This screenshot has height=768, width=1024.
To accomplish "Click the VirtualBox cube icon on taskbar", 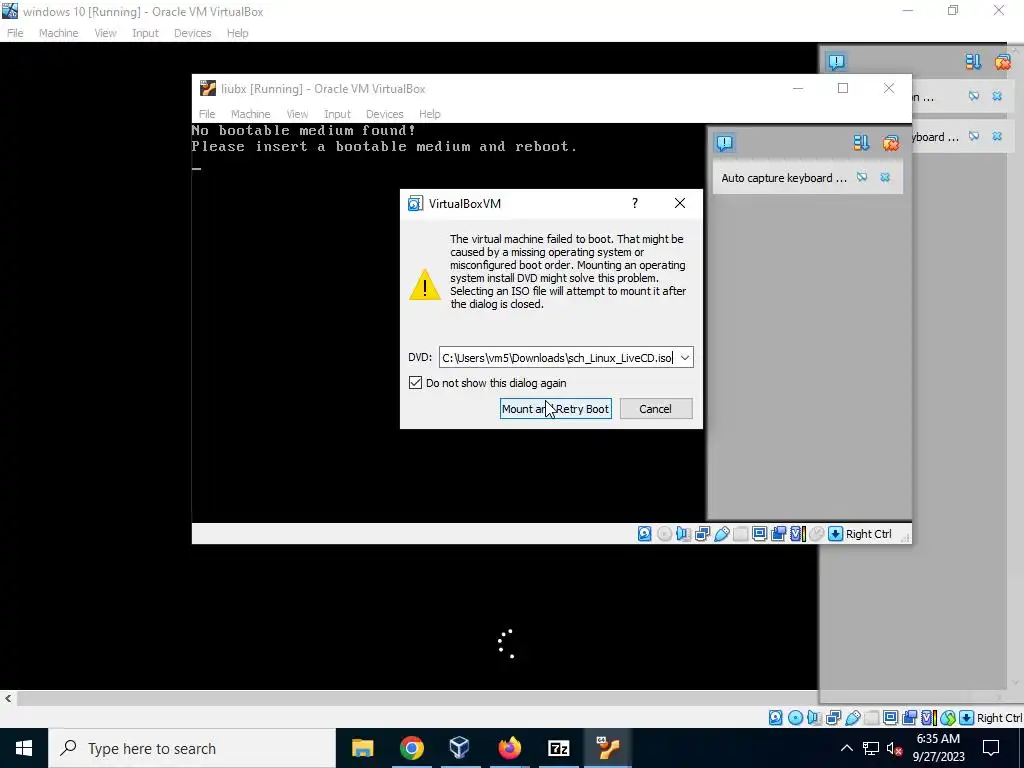I will click(x=460, y=748).
